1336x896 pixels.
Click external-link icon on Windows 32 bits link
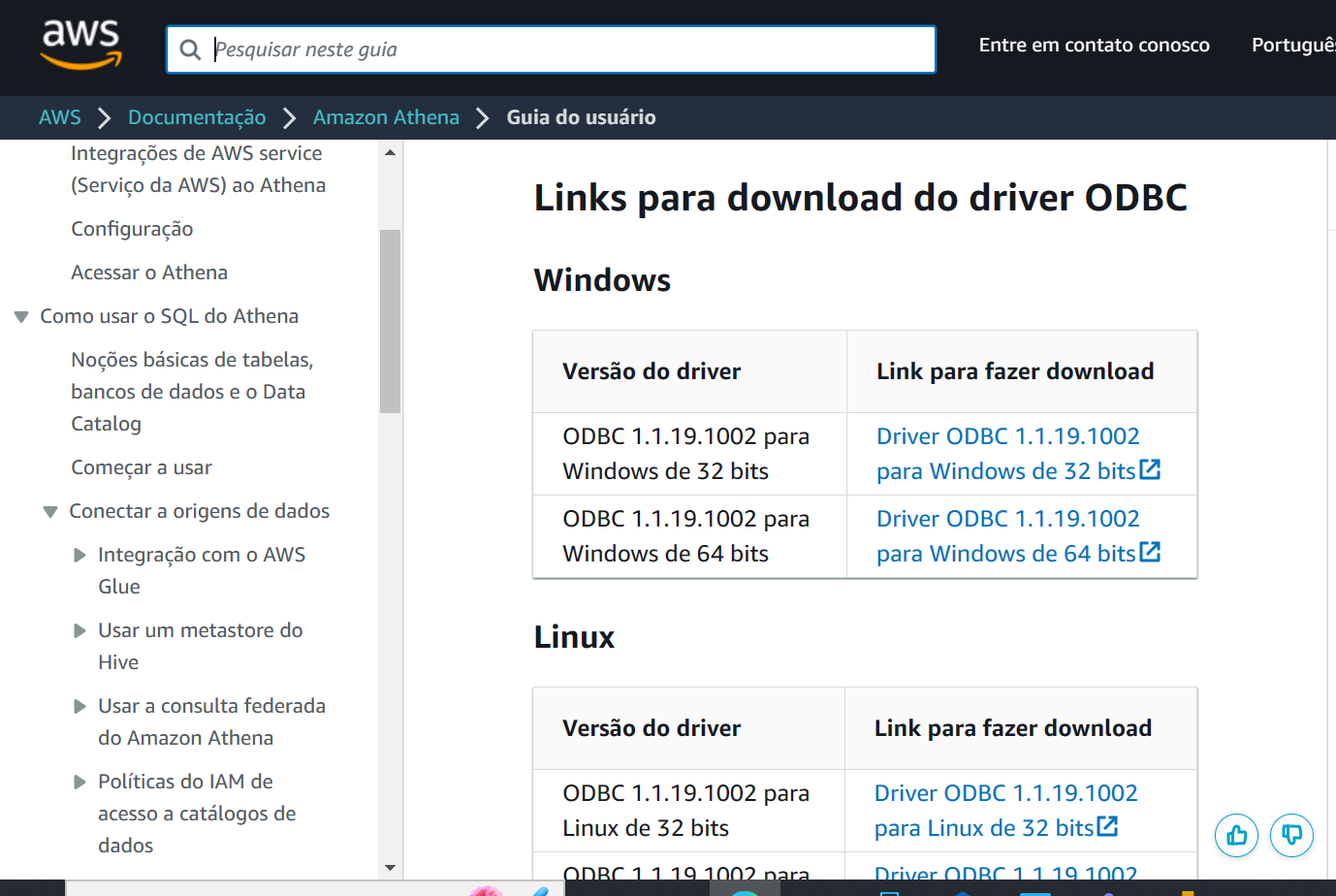pyautogui.click(x=1150, y=469)
